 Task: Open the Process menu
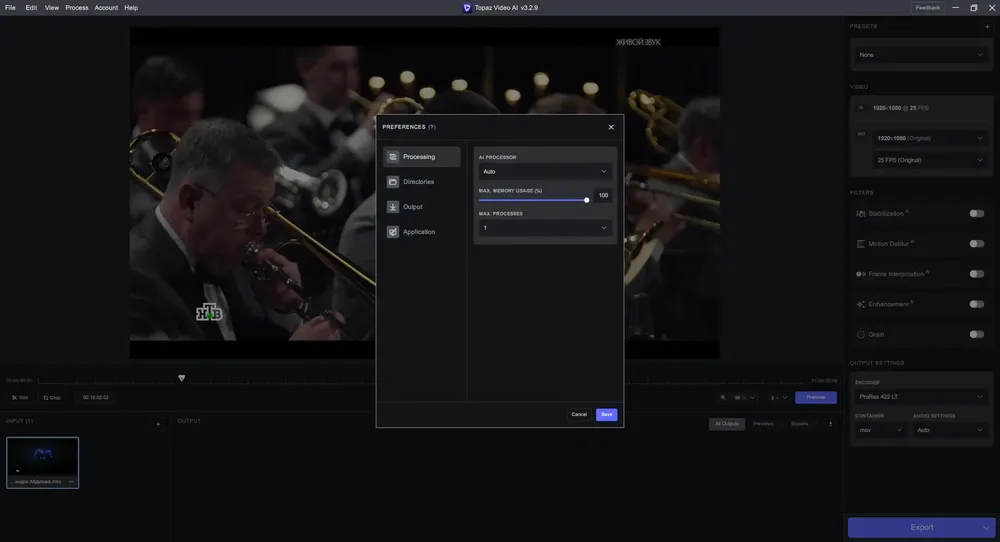[77, 8]
